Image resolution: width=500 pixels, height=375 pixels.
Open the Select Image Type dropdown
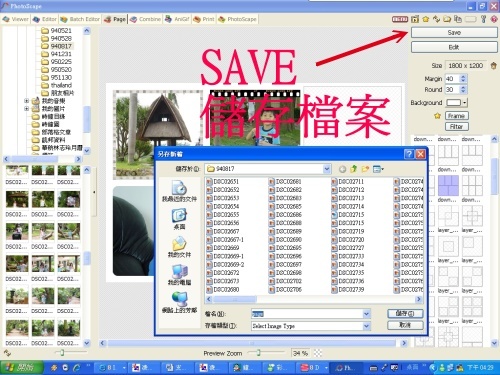click(x=311, y=326)
